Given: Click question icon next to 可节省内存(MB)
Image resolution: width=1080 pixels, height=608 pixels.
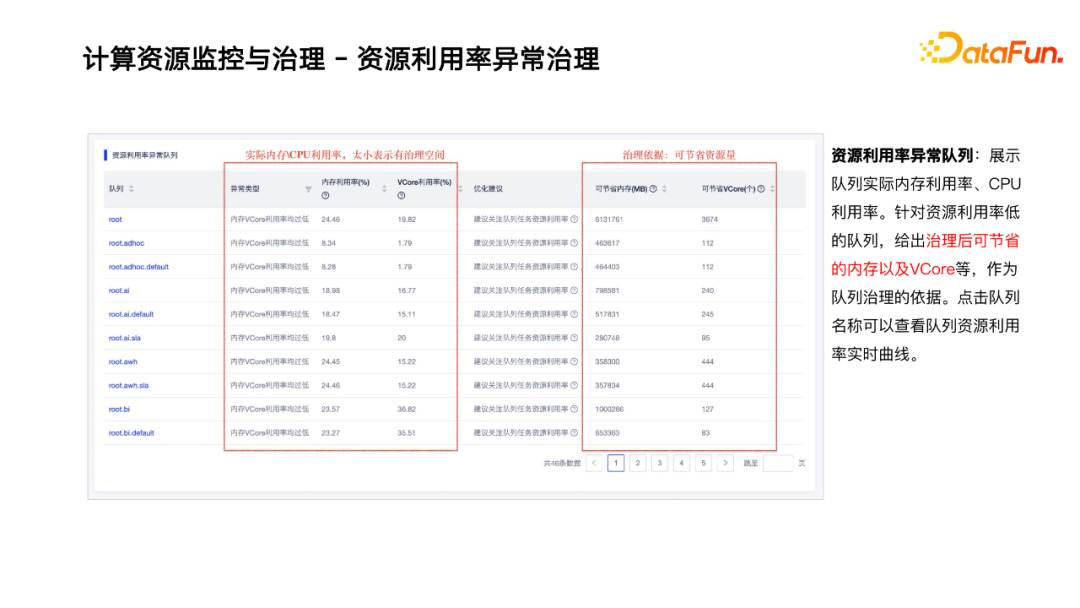Looking at the screenshot, I should coord(652,186).
